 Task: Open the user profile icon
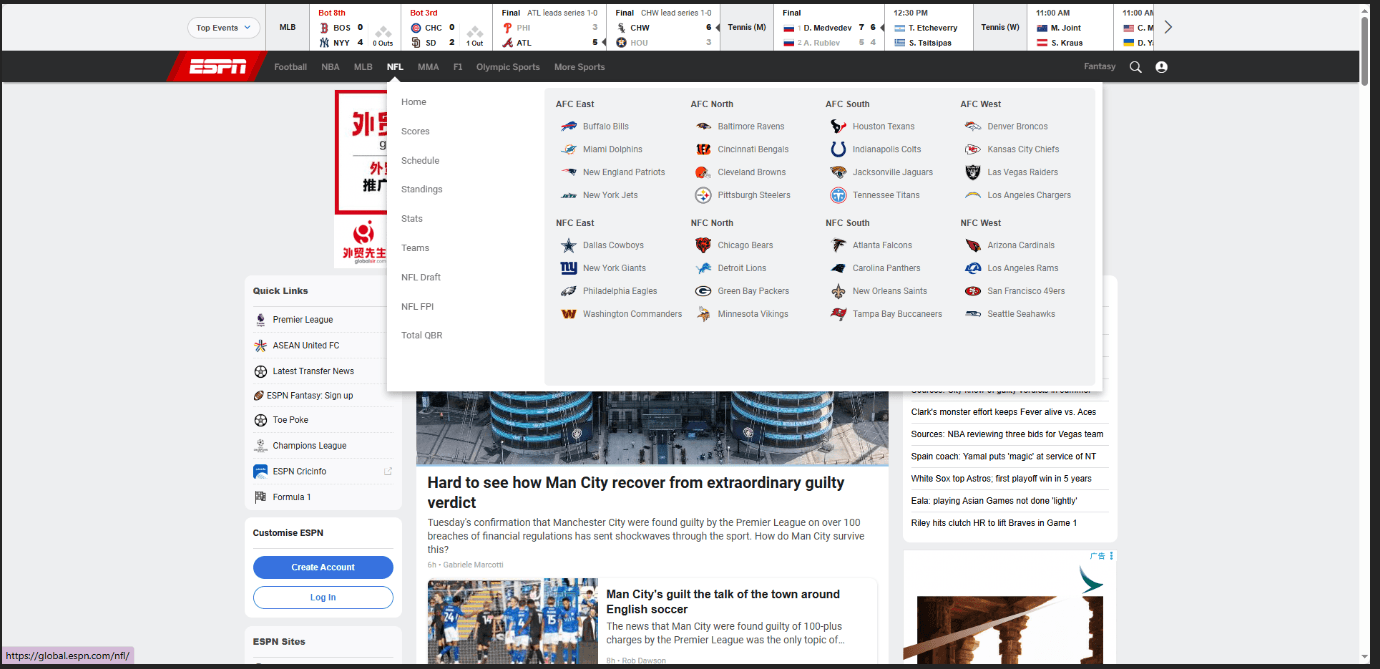[x=1161, y=67]
